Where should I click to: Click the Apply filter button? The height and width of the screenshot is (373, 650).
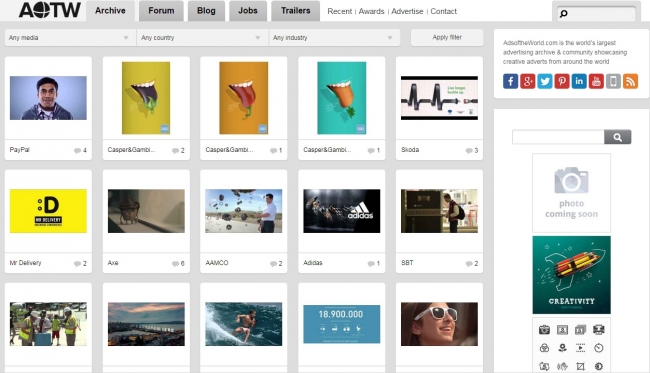[447, 37]
